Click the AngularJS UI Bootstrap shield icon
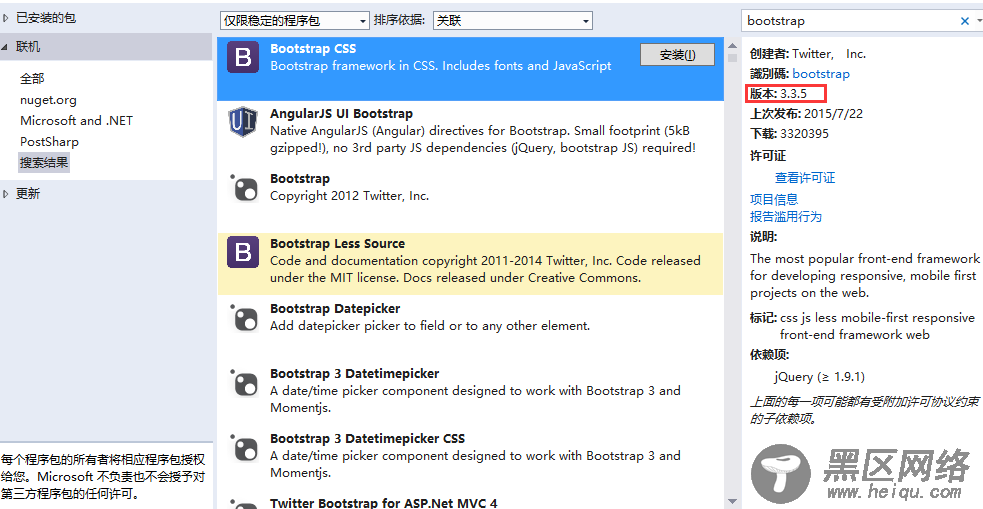 pos(243,122)
